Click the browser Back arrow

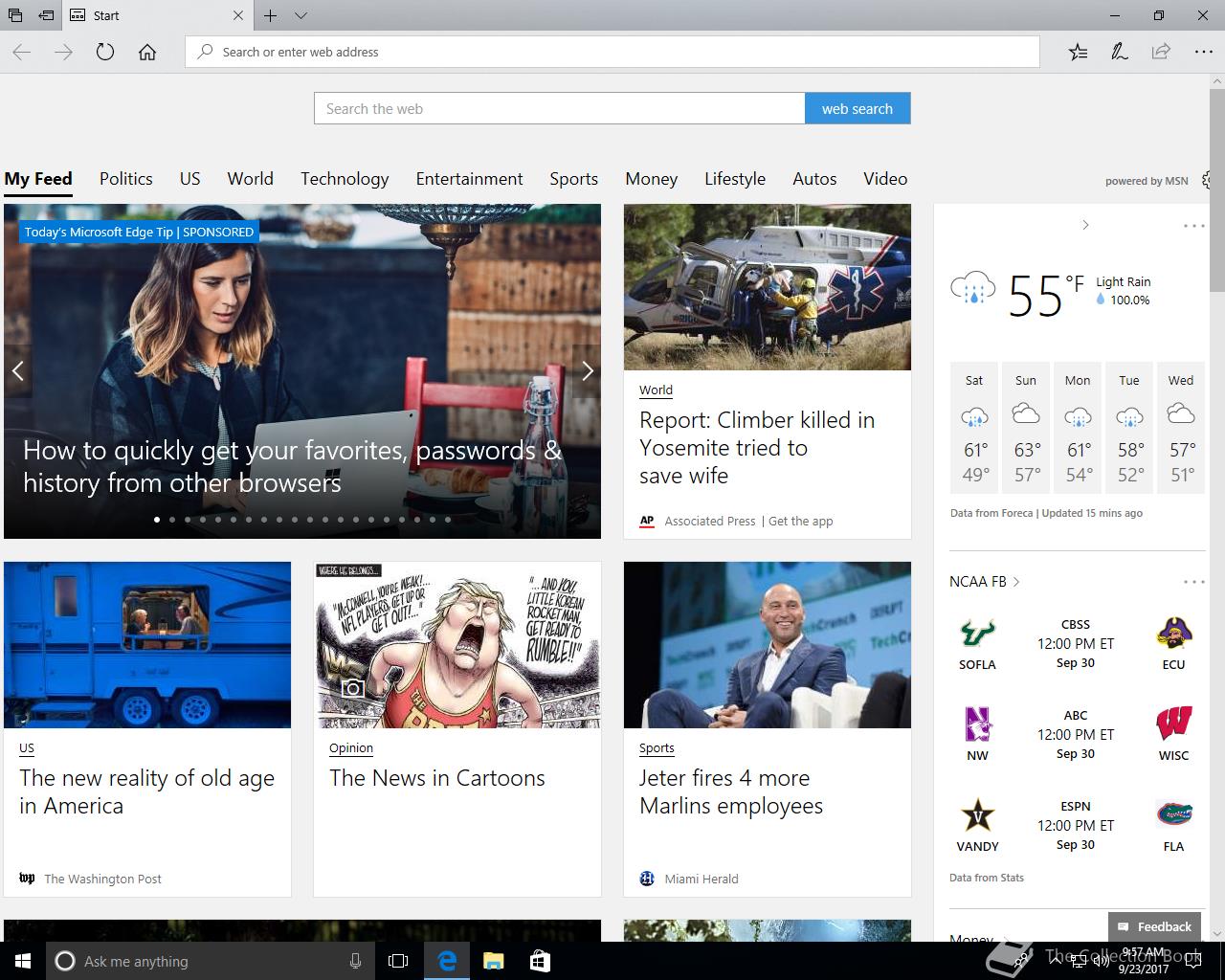(22, 52)
